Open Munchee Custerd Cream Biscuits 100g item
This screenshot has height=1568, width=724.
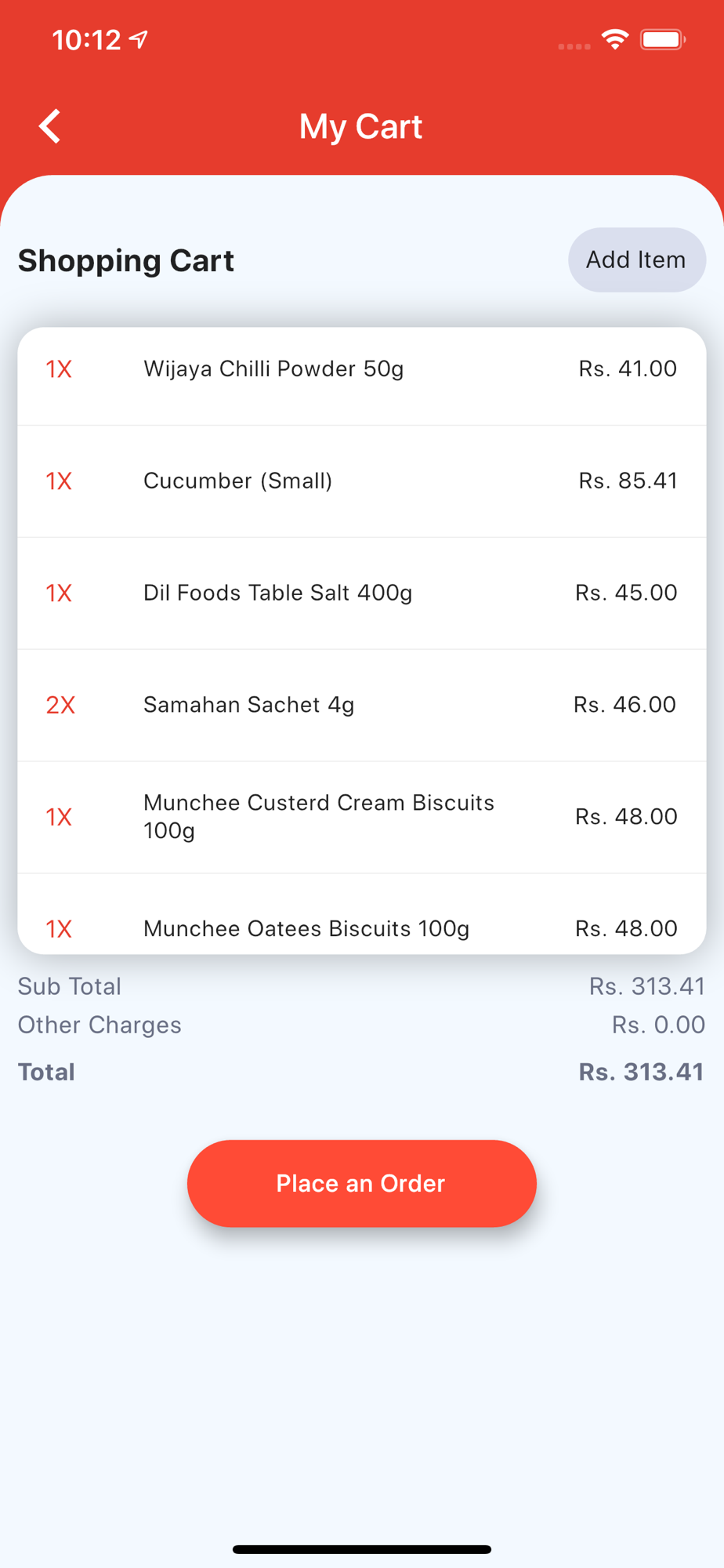coord(362,817)
